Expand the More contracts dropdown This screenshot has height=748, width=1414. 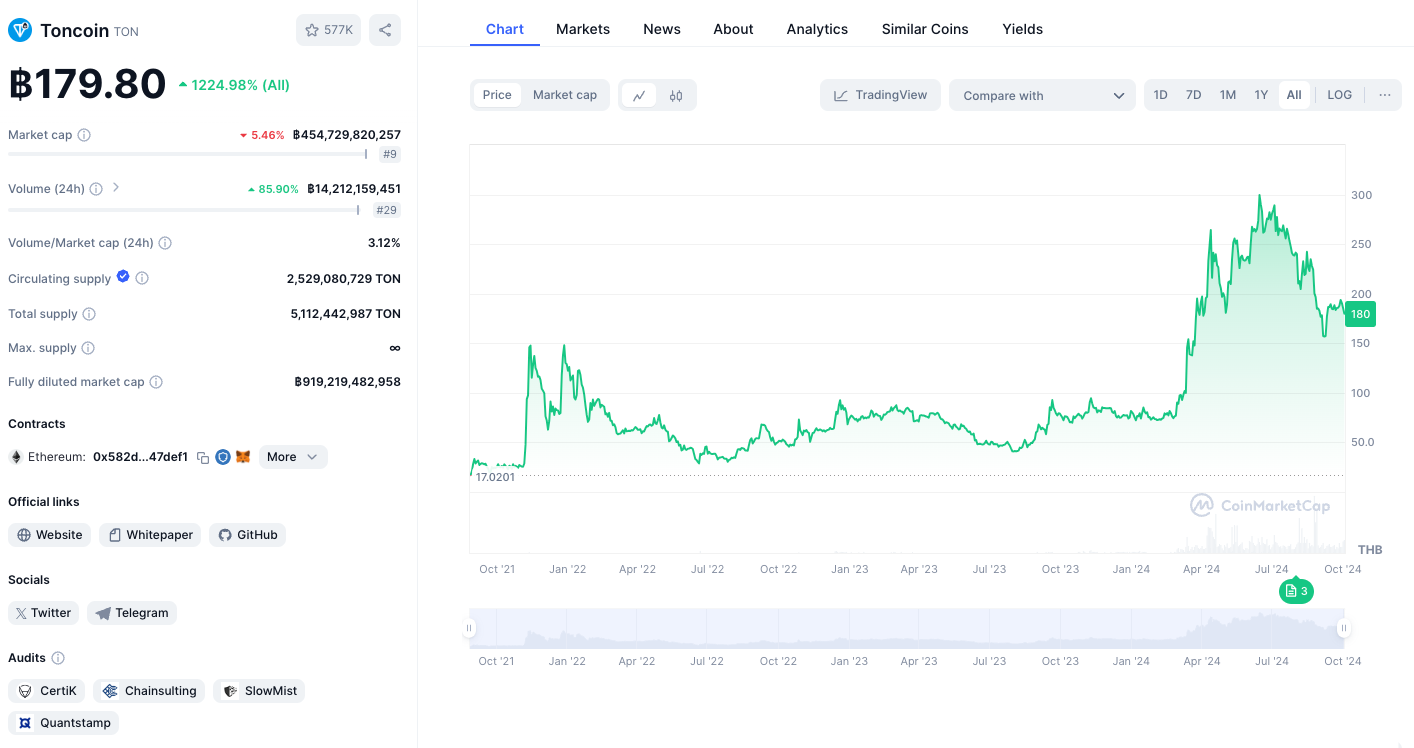pyautogui.click(x=293, y=457)
